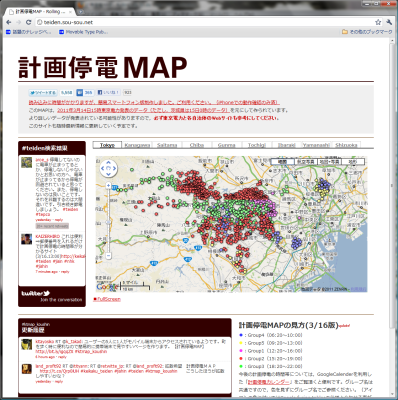398x400 pixels.
Task: Switch to the Kanagawa tab
Action: [x=137, y=145]
